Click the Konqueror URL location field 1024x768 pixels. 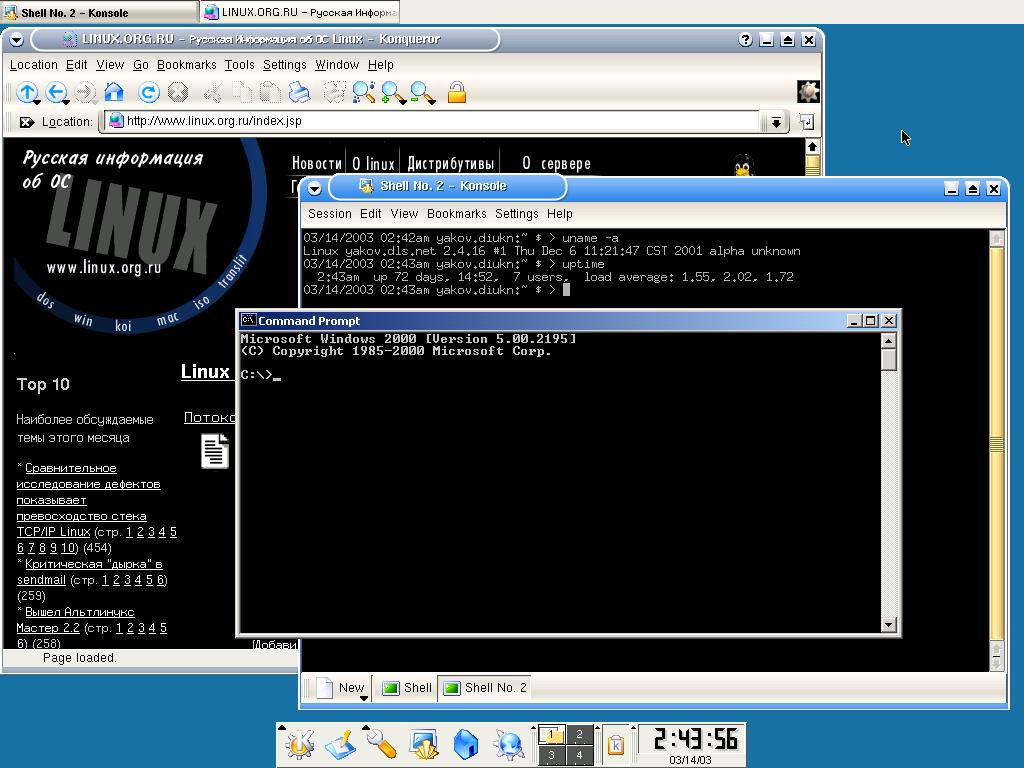coord(433,121)
